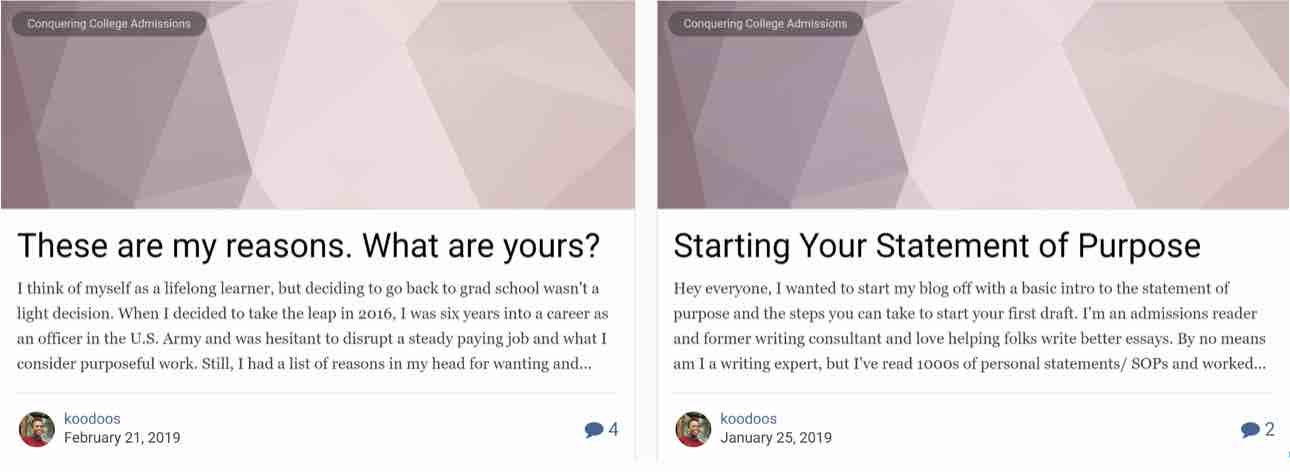The image size is (1290, 472).
Task: Click the January 25, 2019 date
Action: pyautogui.click(x=776, y=438)
